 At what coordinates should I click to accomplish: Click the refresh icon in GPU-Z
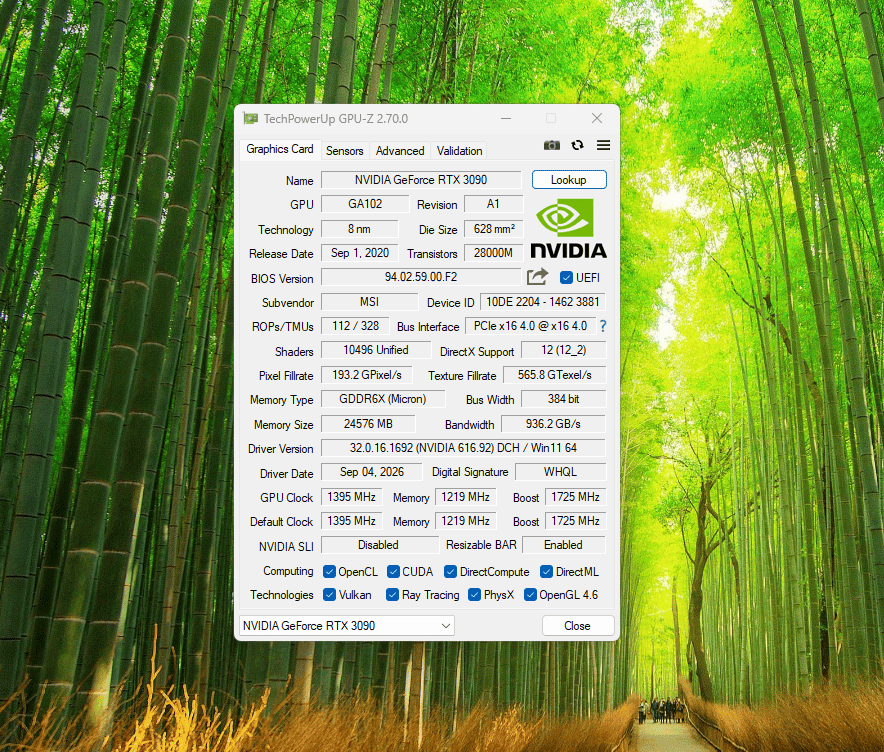tap(577, 145)
